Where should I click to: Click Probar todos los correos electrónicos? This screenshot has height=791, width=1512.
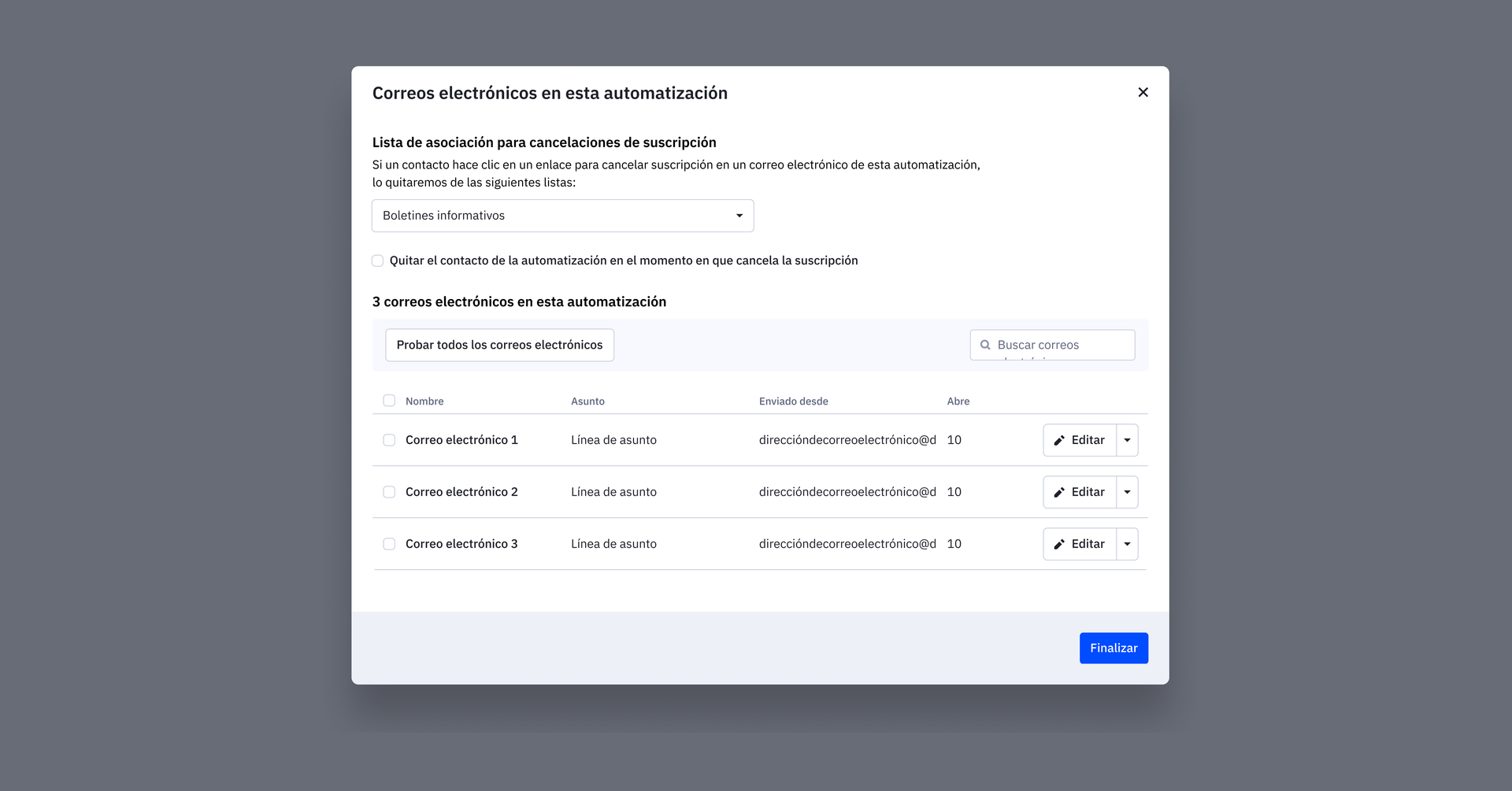click(x=499, y=345)
